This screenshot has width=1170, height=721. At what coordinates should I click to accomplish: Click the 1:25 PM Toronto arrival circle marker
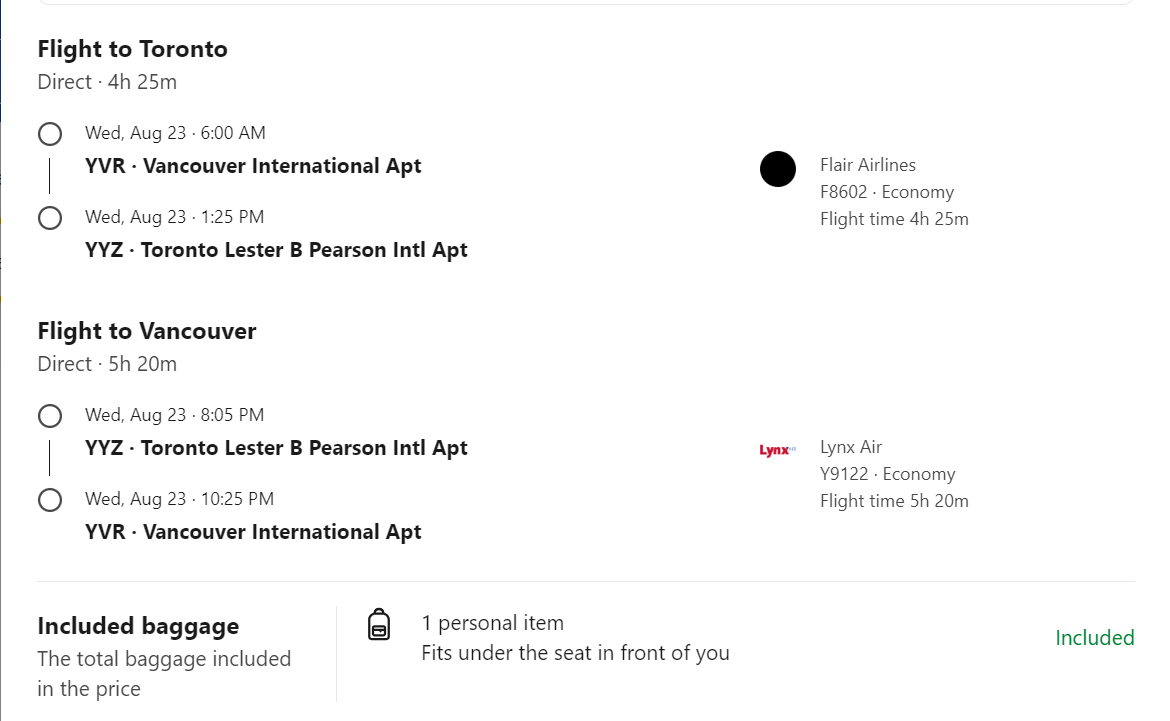[49, 218]
